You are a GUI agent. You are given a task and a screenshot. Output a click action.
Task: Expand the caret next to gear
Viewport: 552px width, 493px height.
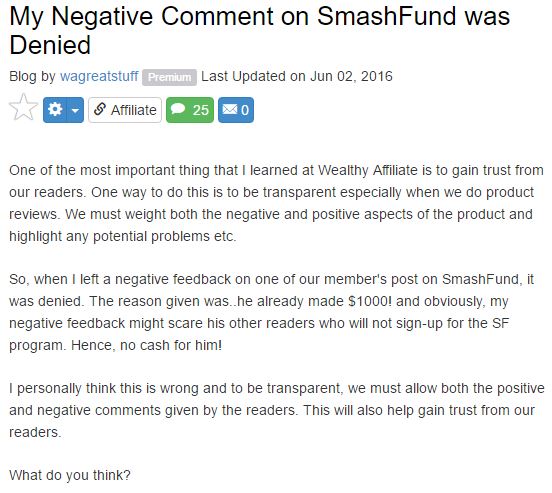(75, 110)
